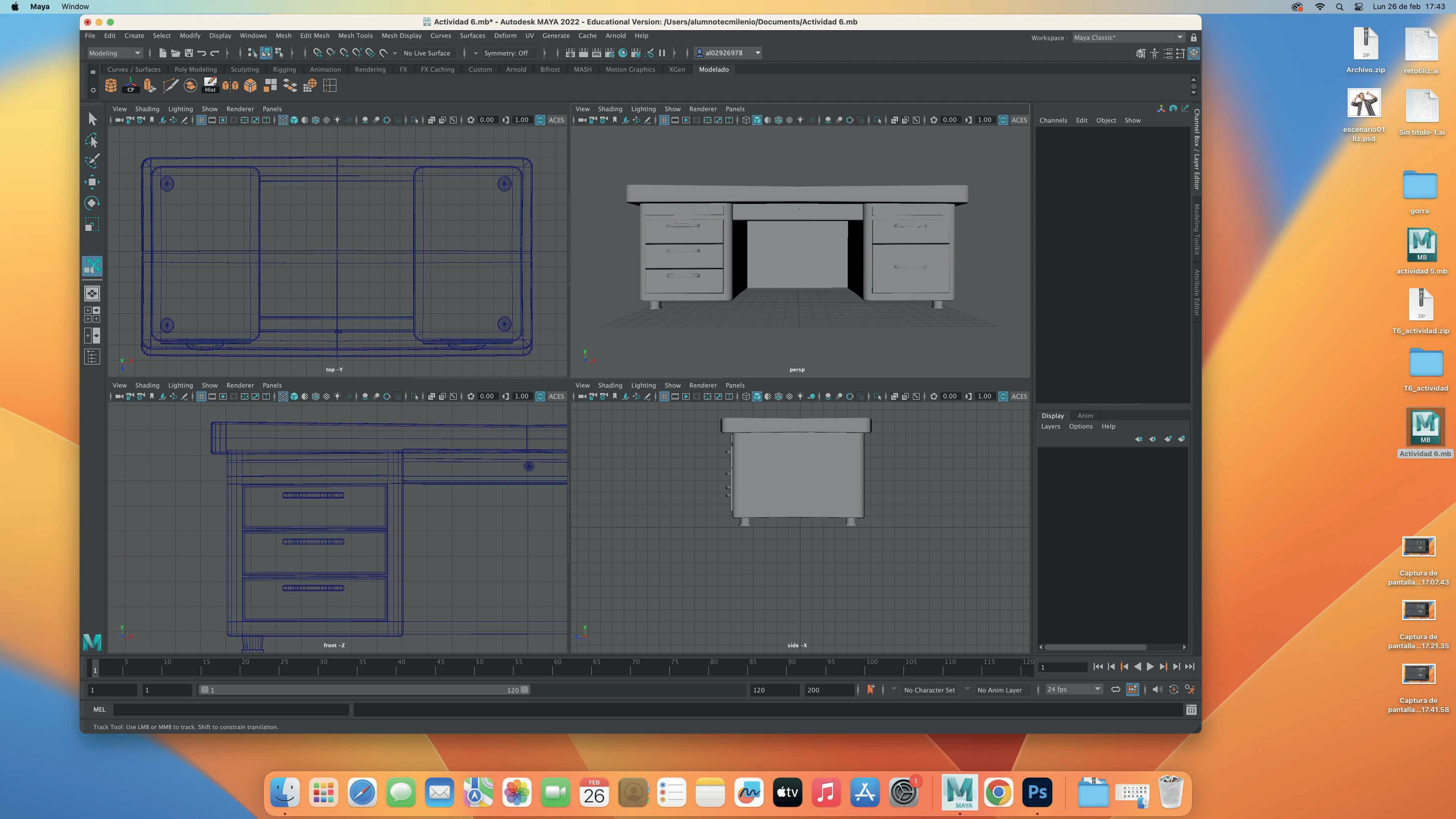Open the Render Settings clapperboard icon

pos(609,53)
